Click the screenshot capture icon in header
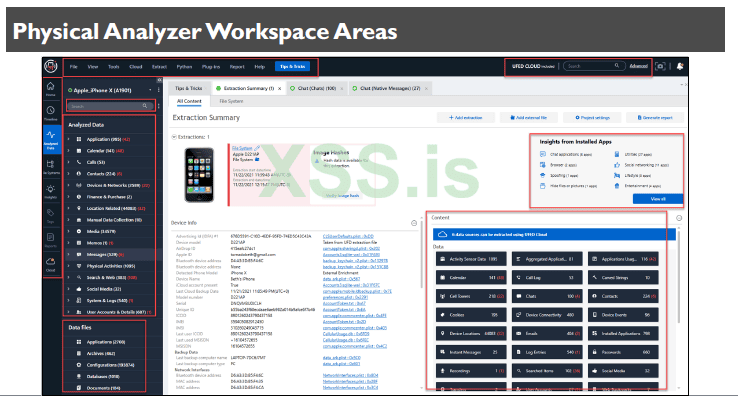 660,66
